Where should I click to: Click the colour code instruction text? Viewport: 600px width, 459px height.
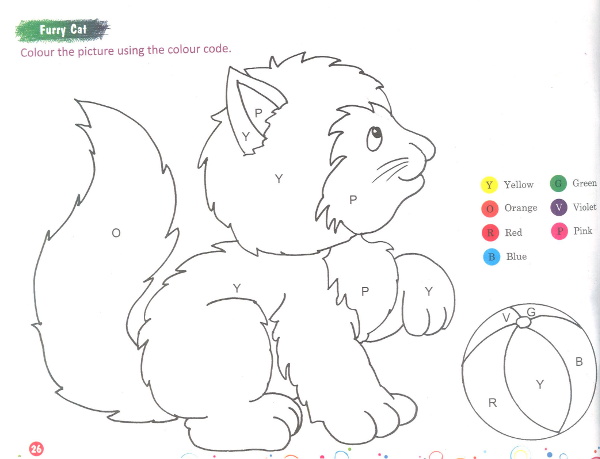(x=126, y=50)
